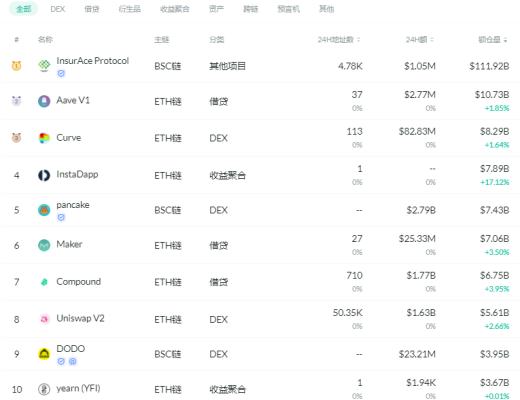Open the Aave V1 project link

(x=73, y=100)
